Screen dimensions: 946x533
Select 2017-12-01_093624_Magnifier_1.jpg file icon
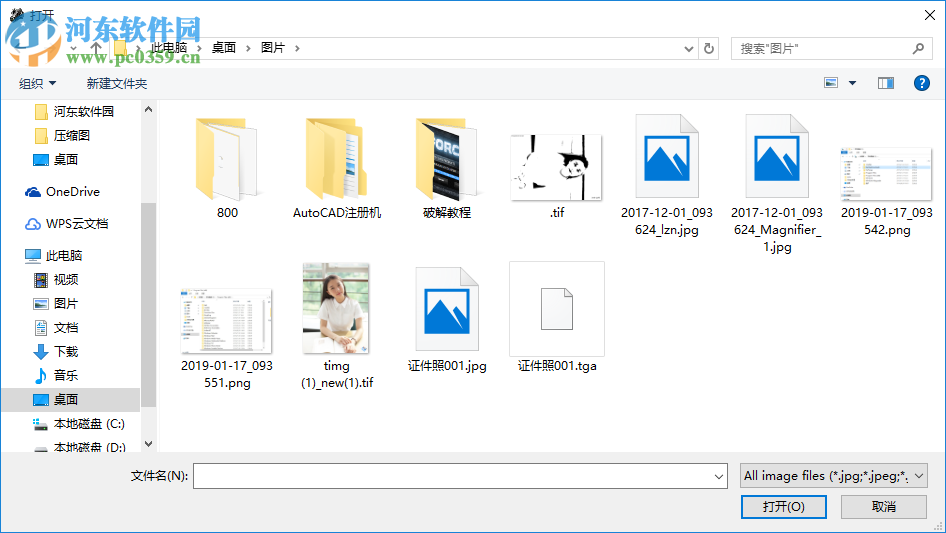776,156
